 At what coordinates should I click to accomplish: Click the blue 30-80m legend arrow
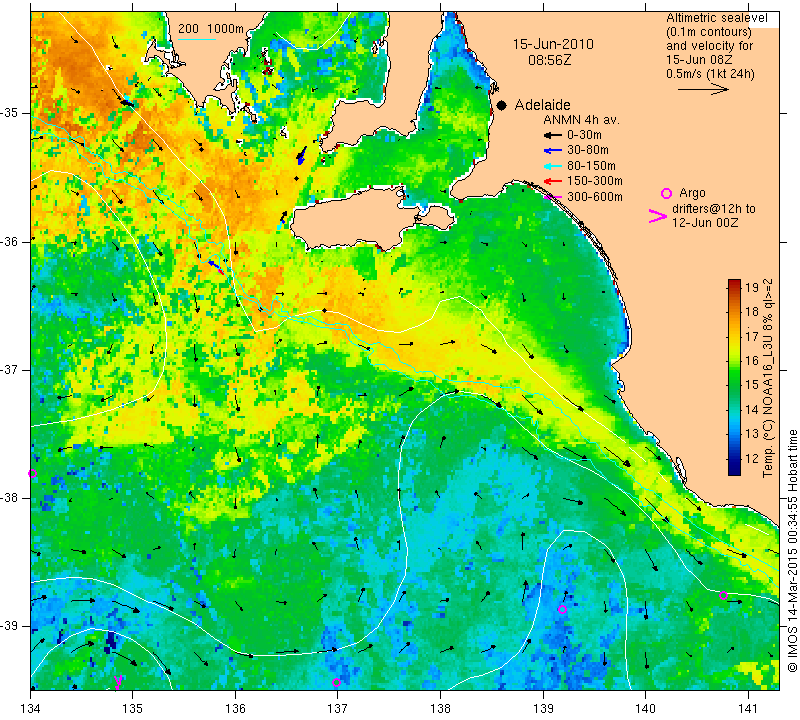(x=553, y=151)
